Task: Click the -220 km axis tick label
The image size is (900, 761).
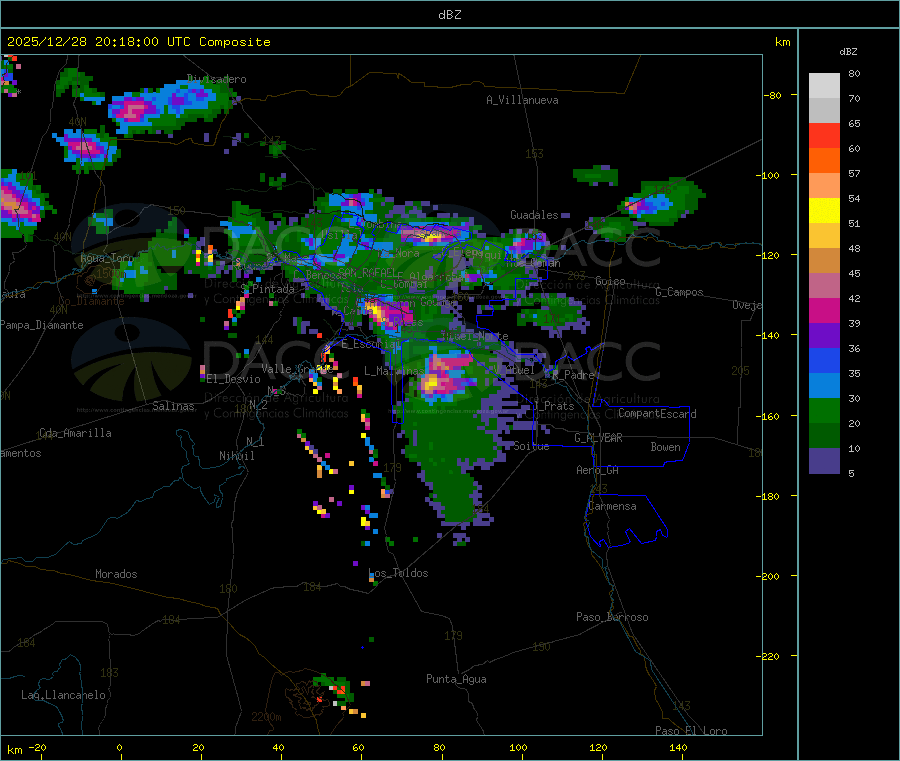Action: (770, 657)
